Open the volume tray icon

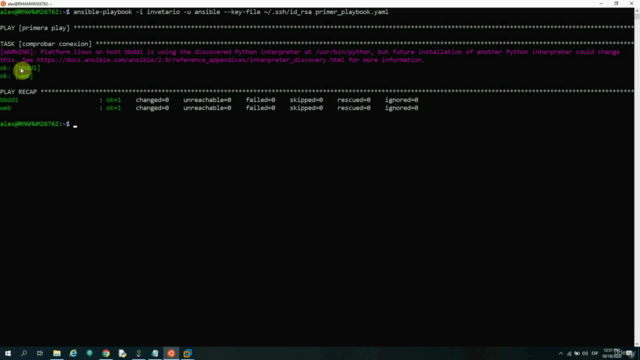click(x=585, y=353)
